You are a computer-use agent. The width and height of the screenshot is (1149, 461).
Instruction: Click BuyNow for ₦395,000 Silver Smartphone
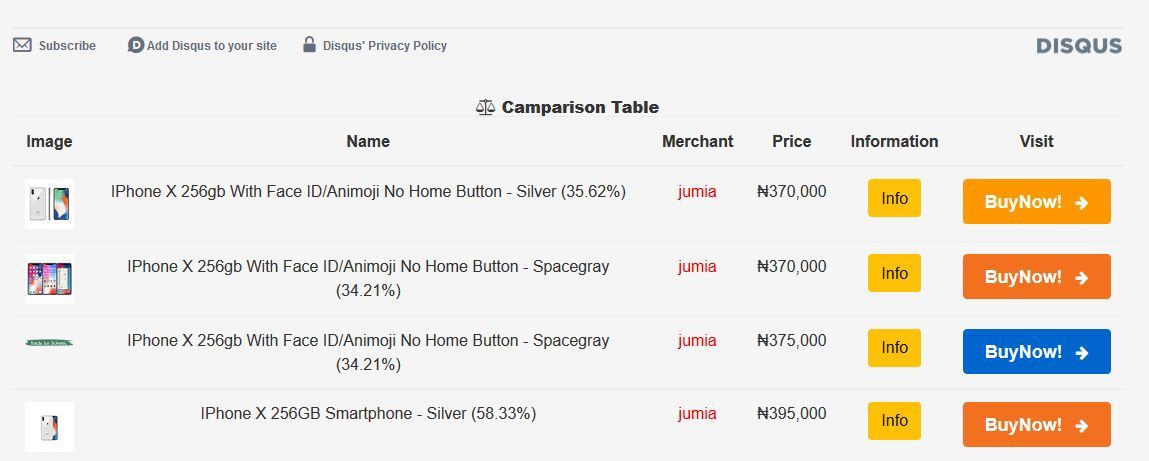1036,425
